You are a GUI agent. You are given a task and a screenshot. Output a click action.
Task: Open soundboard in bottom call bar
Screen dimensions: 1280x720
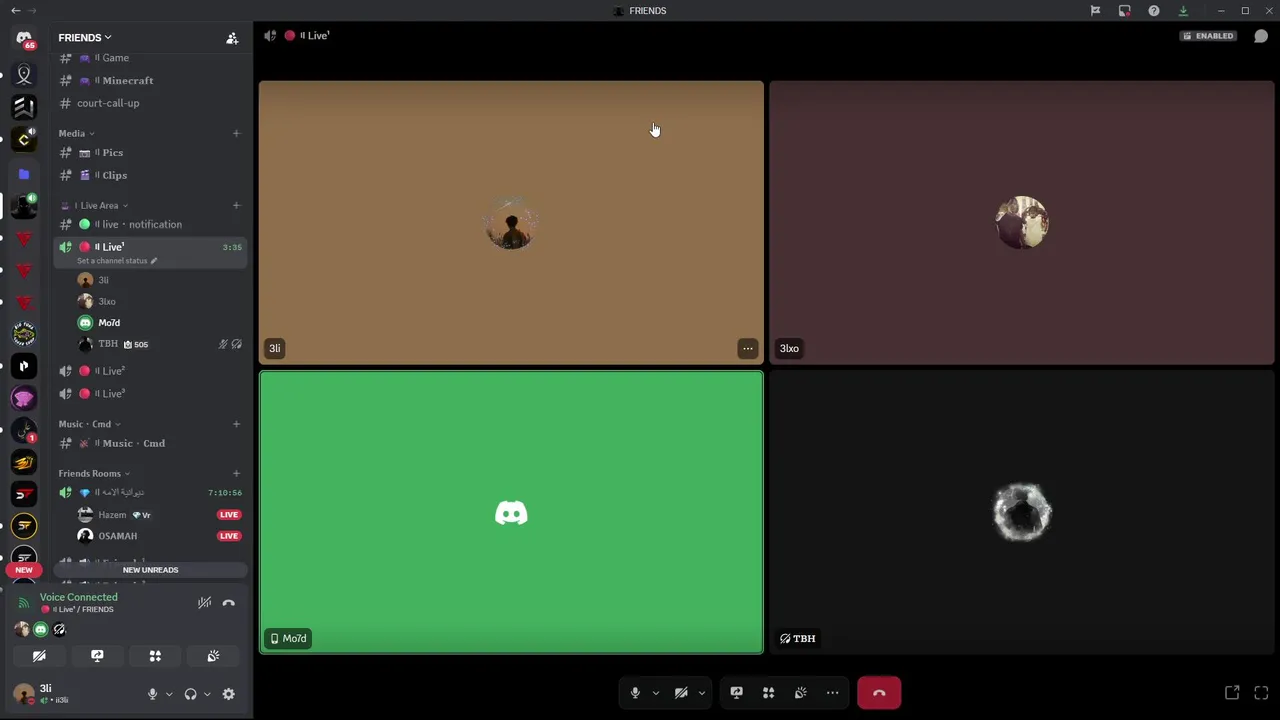point(800,692)
